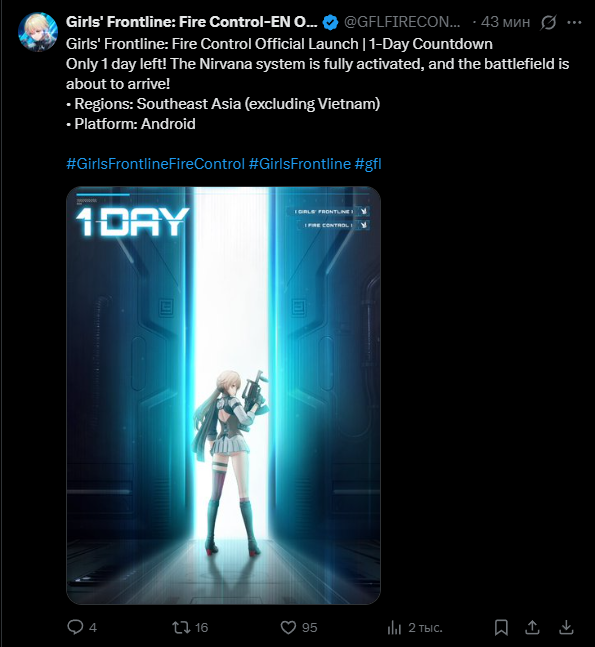This screenshot has width=595, height=647.
Task: Enlarge the 1 DAY countdown image
Action: tap(223, 395)
